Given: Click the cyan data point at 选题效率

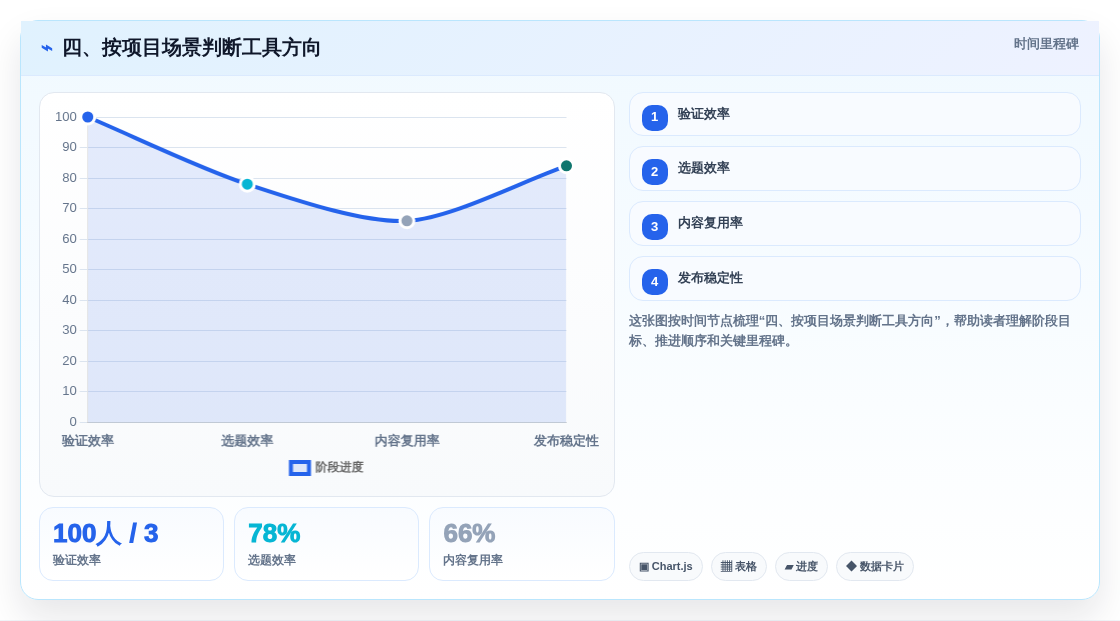Looking at the screenshot, I should 247,184.
